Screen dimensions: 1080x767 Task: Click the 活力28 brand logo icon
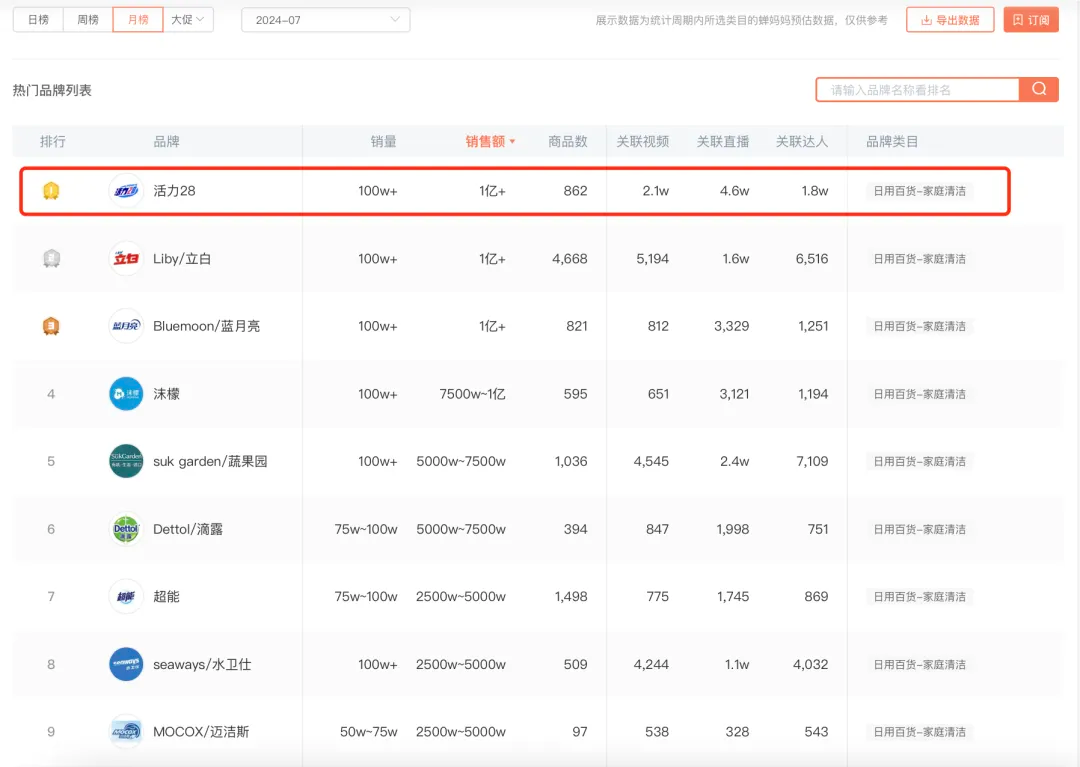(x=126, y=191)
